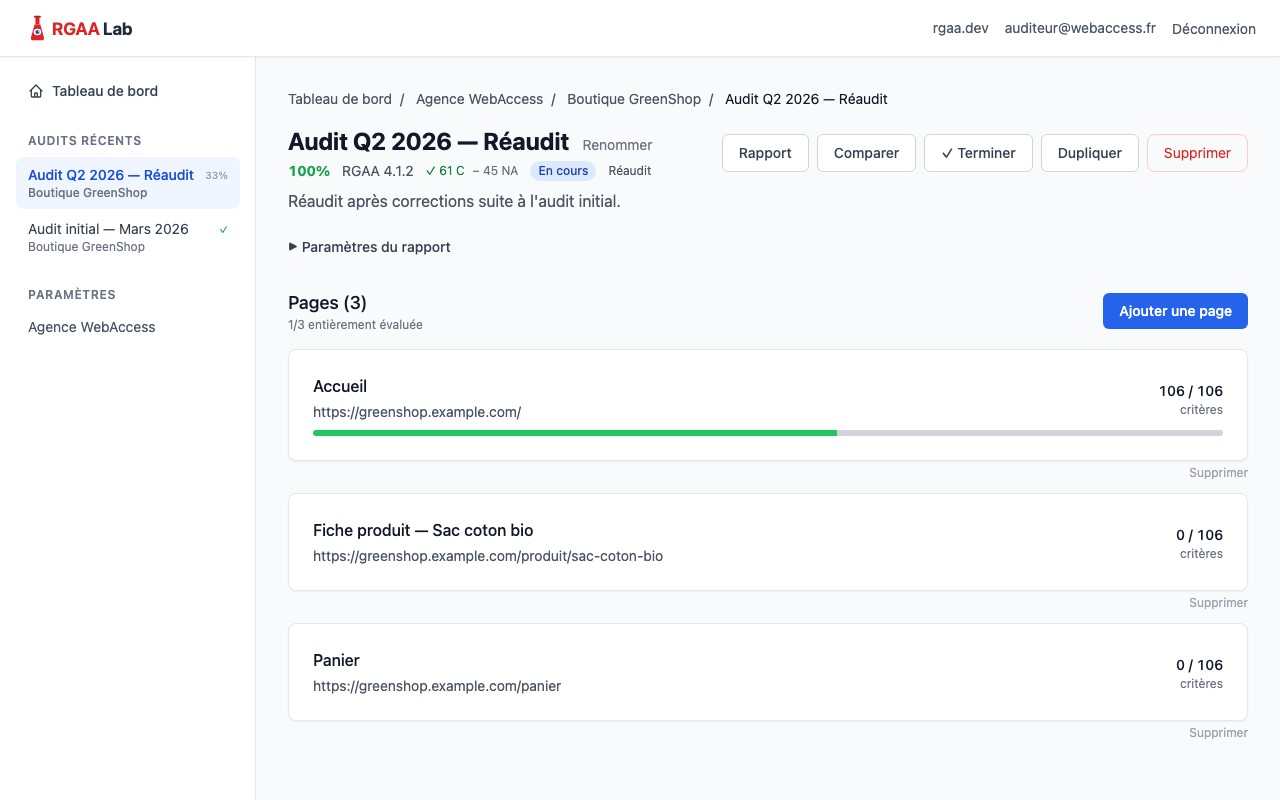Navigate to Boutique GreenShop breadcrumb

point(634,99)
